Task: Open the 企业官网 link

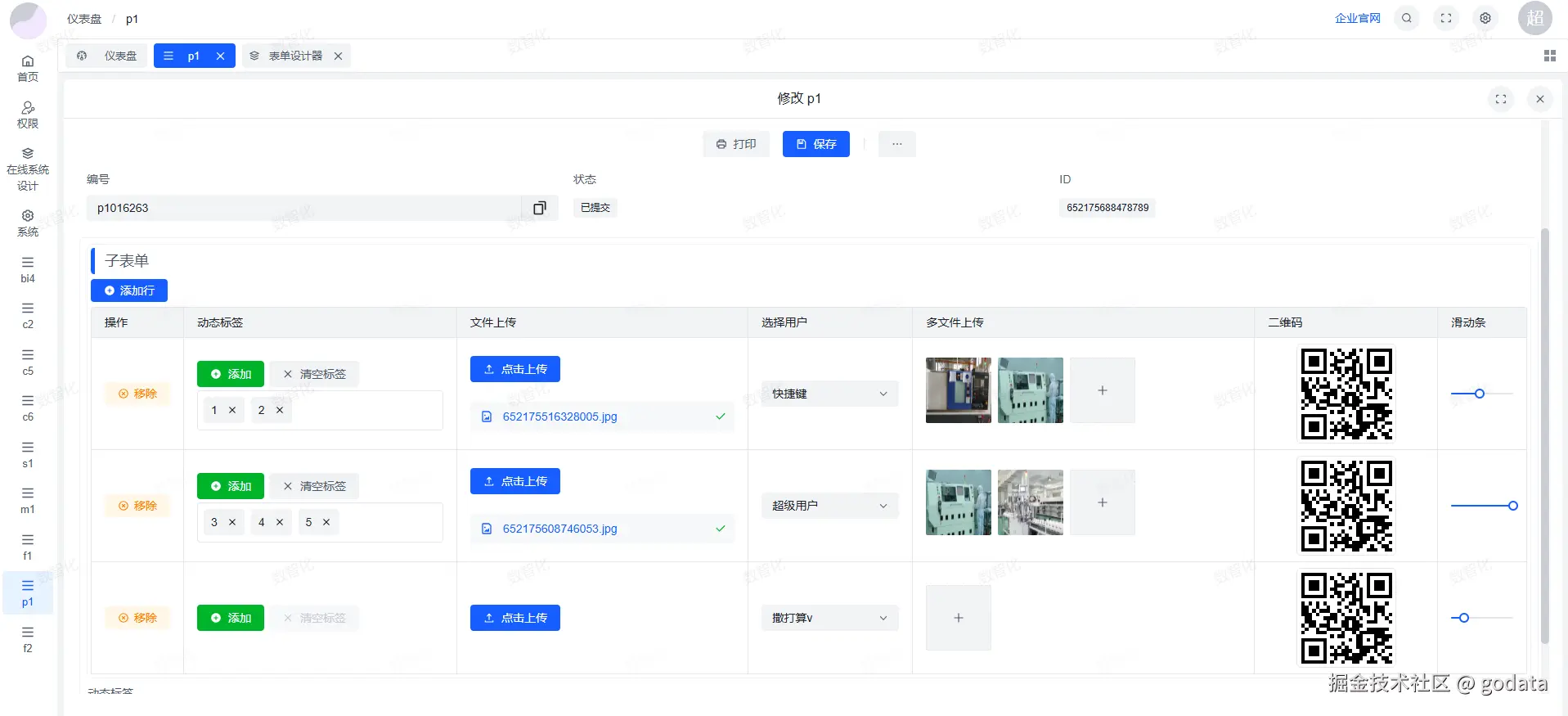Action: [x=1358, y=18]
